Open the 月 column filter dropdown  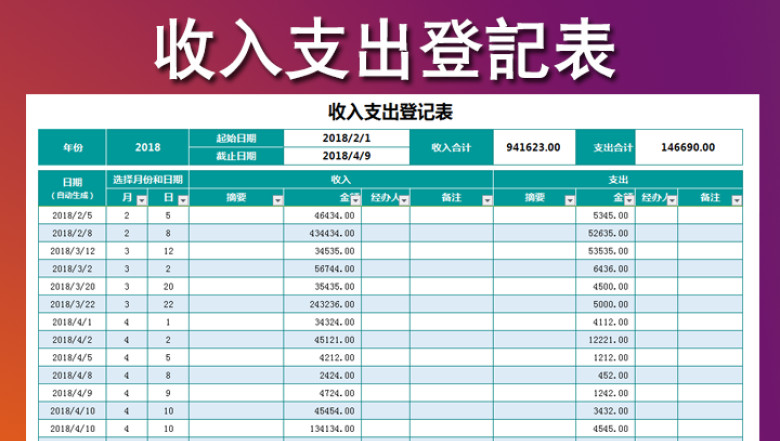[x=142, y=200]
